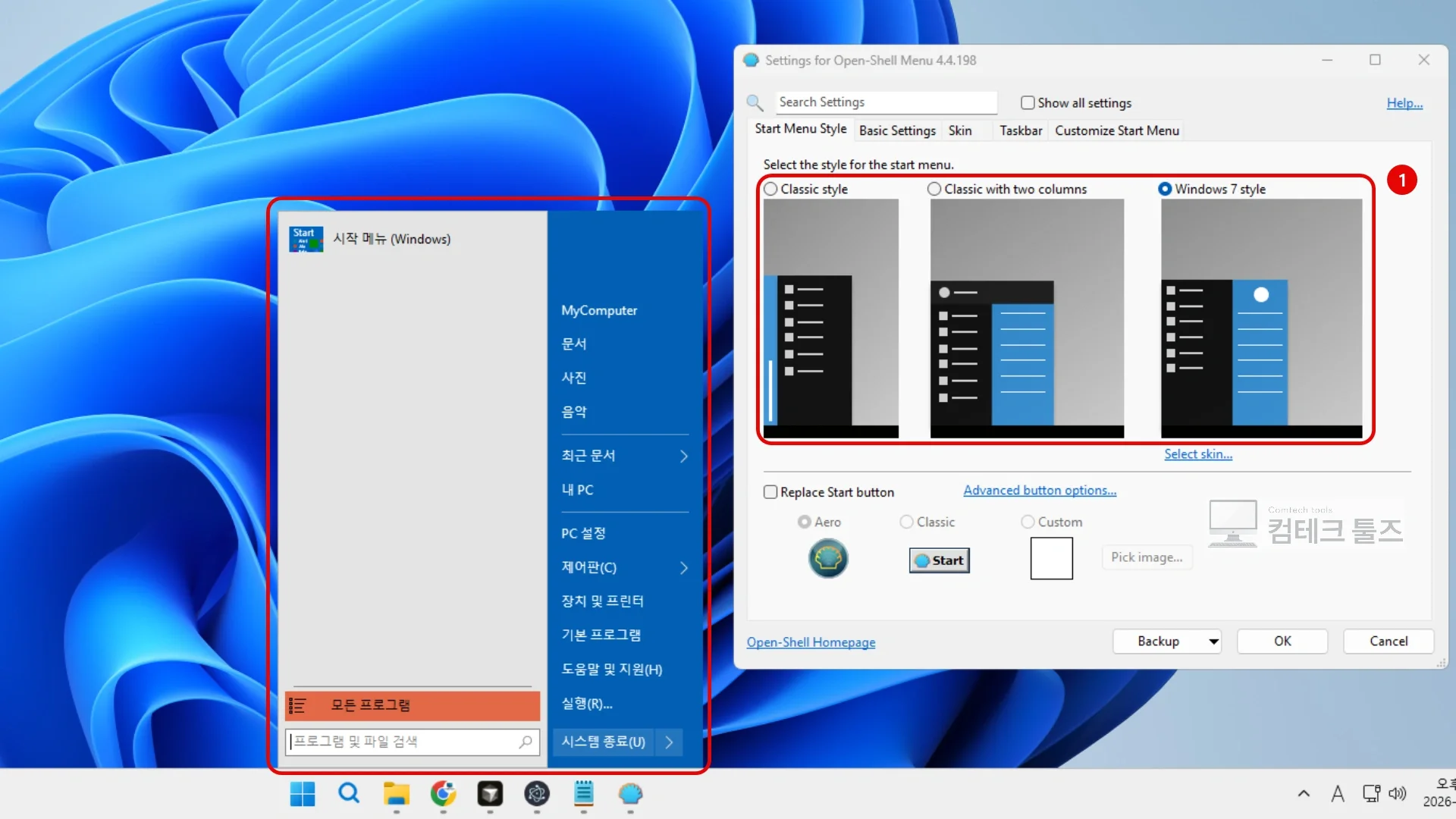Click the magnifier icon beside Search Settings

point(755,102)
